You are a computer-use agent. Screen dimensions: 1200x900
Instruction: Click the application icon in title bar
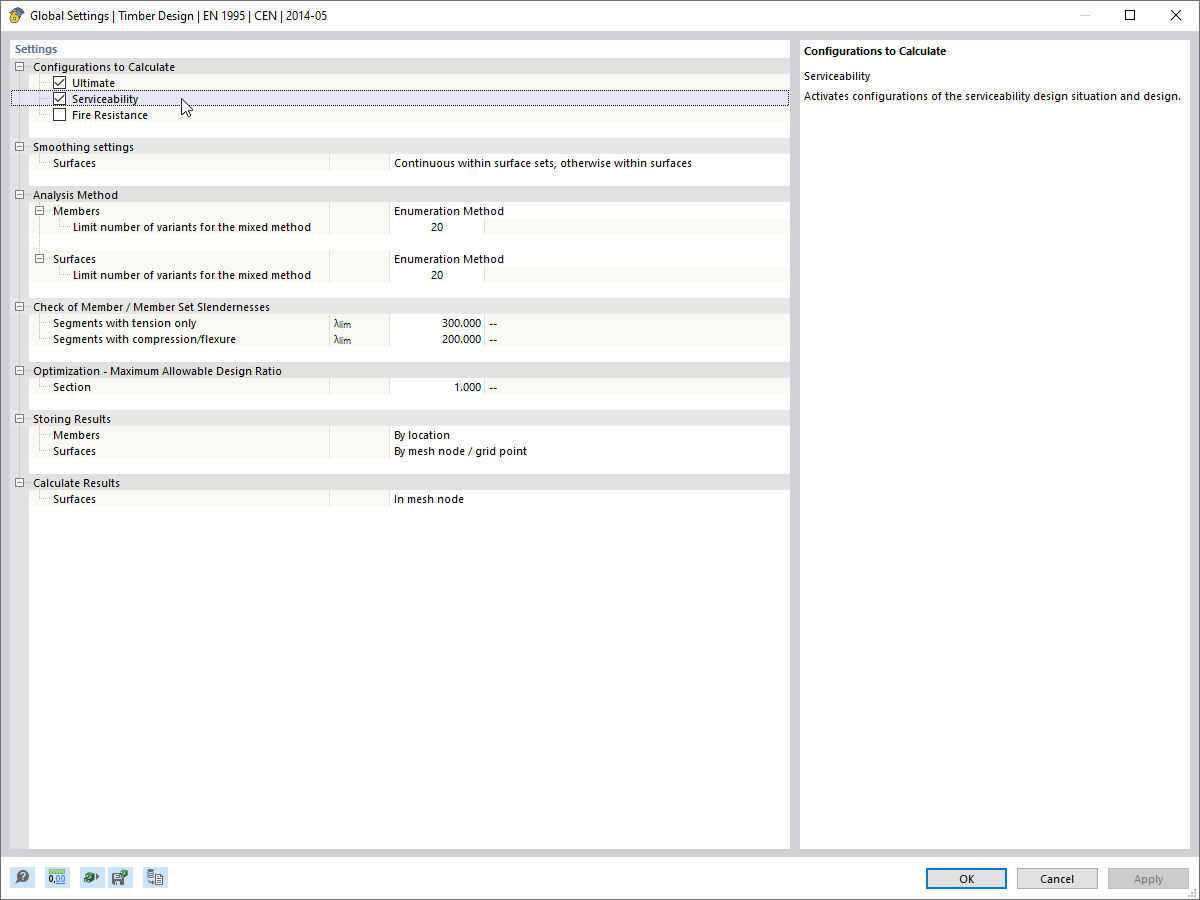tap(16, 16)
